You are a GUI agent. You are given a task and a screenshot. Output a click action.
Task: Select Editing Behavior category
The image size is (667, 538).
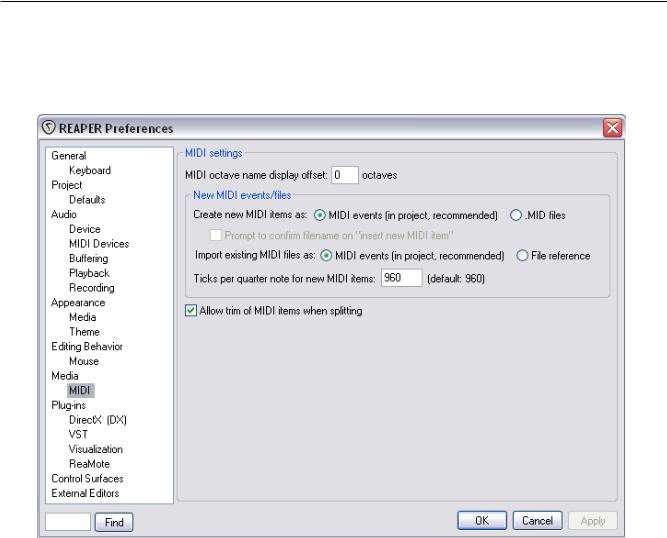coord(87,347)
